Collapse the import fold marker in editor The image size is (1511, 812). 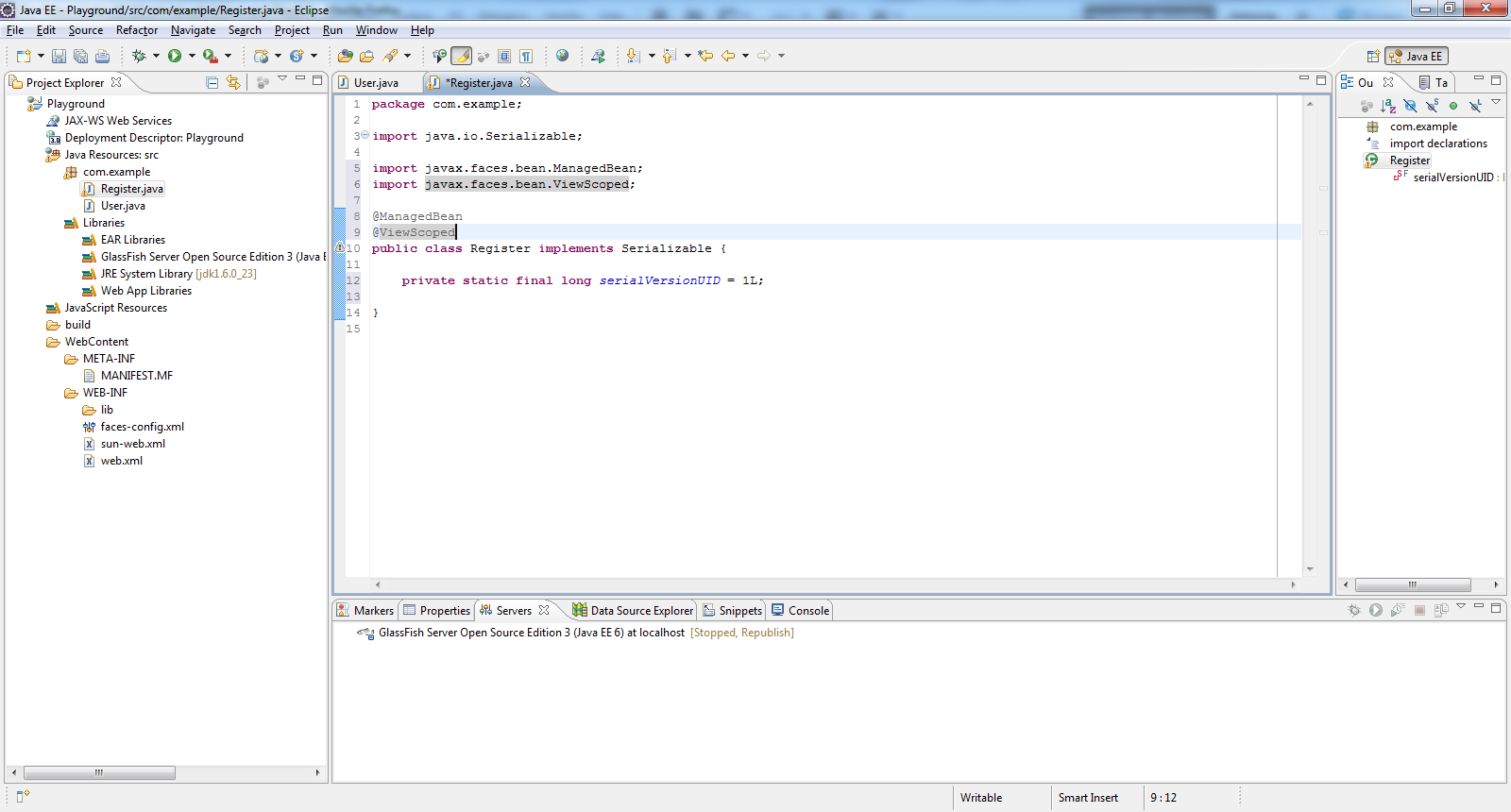tap(365, 136)
